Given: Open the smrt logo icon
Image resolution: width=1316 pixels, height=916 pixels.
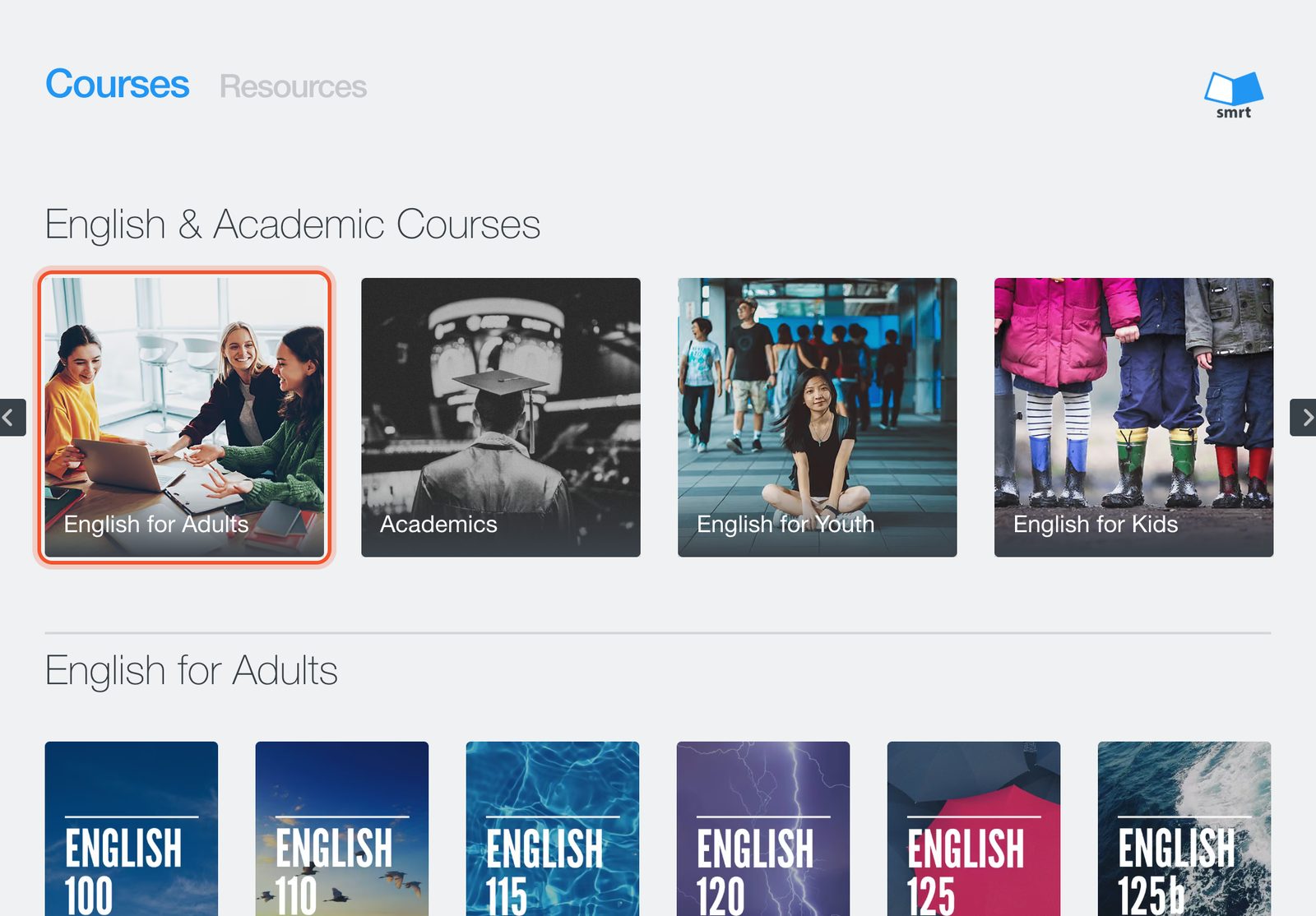Looking at the screenshot, I should [1234, 95].
